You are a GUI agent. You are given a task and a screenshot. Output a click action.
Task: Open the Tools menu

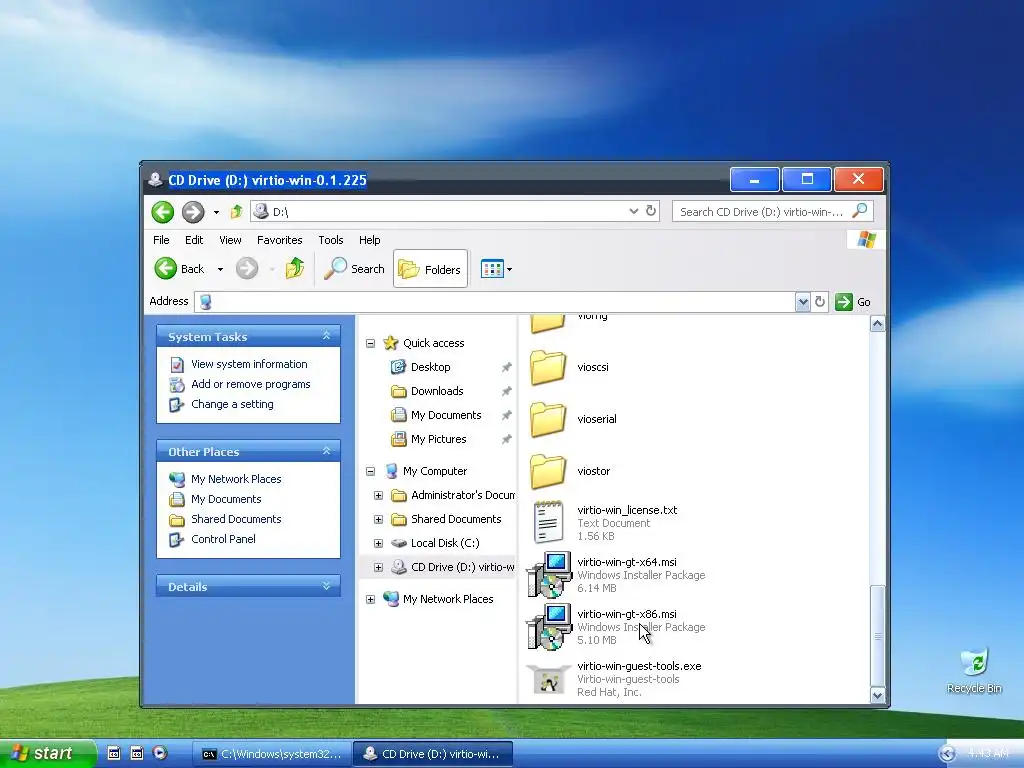[x=330, y=240]
